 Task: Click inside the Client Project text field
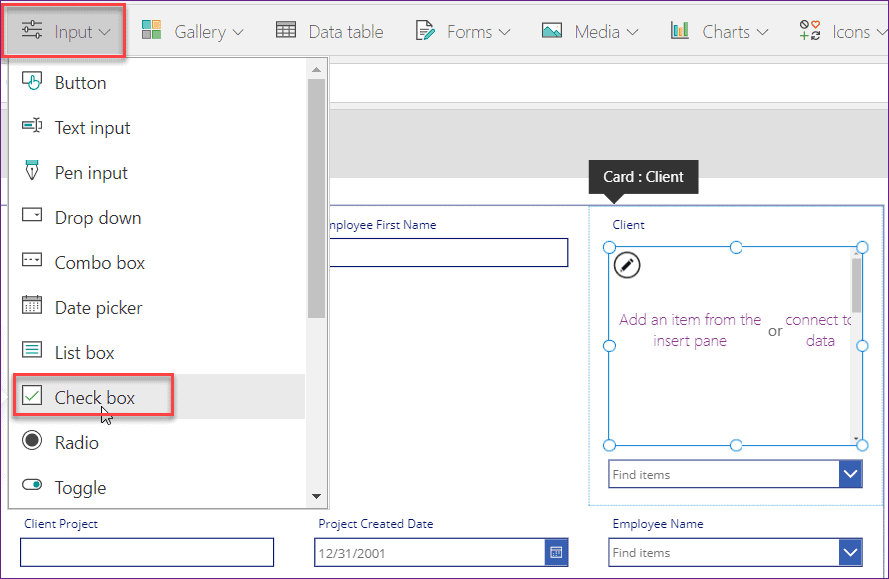coord(146,552)
